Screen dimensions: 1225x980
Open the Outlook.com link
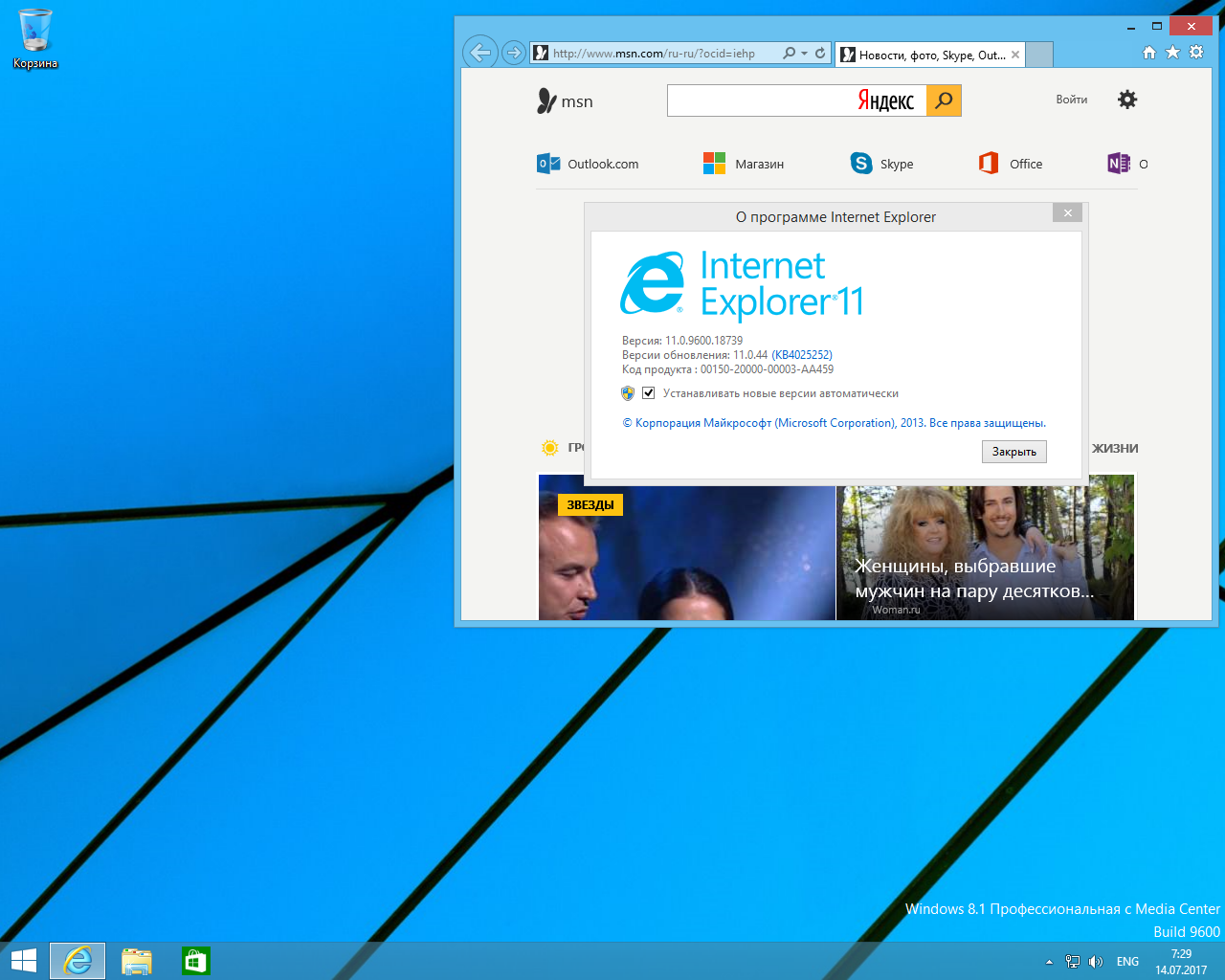point(588,164)
